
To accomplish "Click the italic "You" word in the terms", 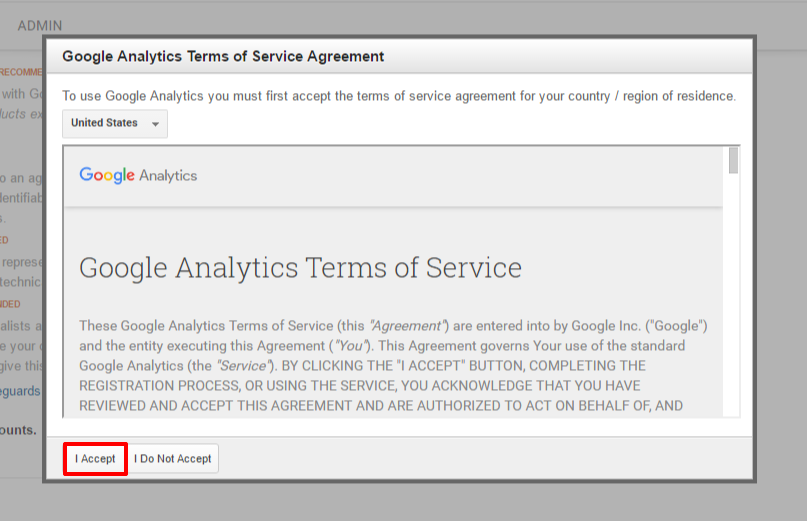I will coord(350,346).
